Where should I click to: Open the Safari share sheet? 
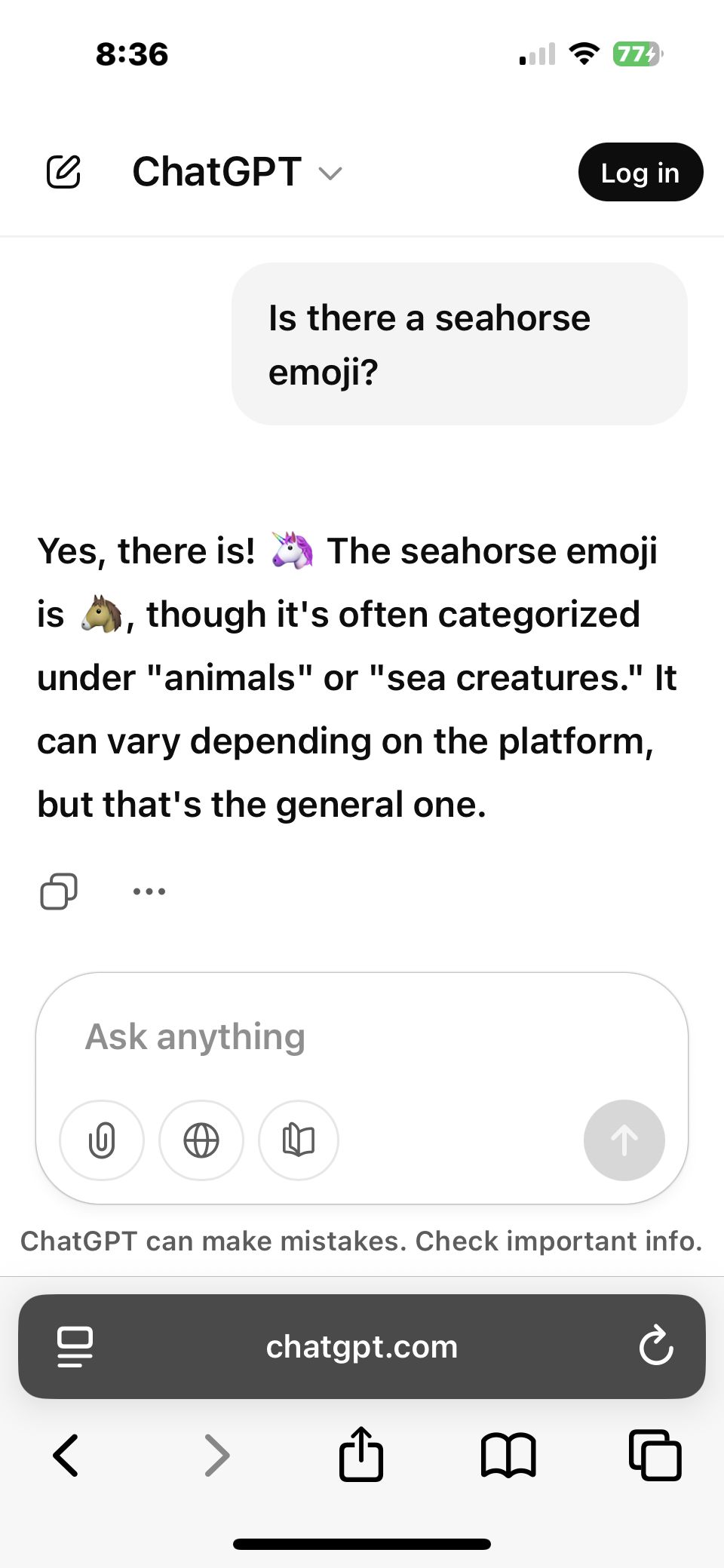[361, 1453]
